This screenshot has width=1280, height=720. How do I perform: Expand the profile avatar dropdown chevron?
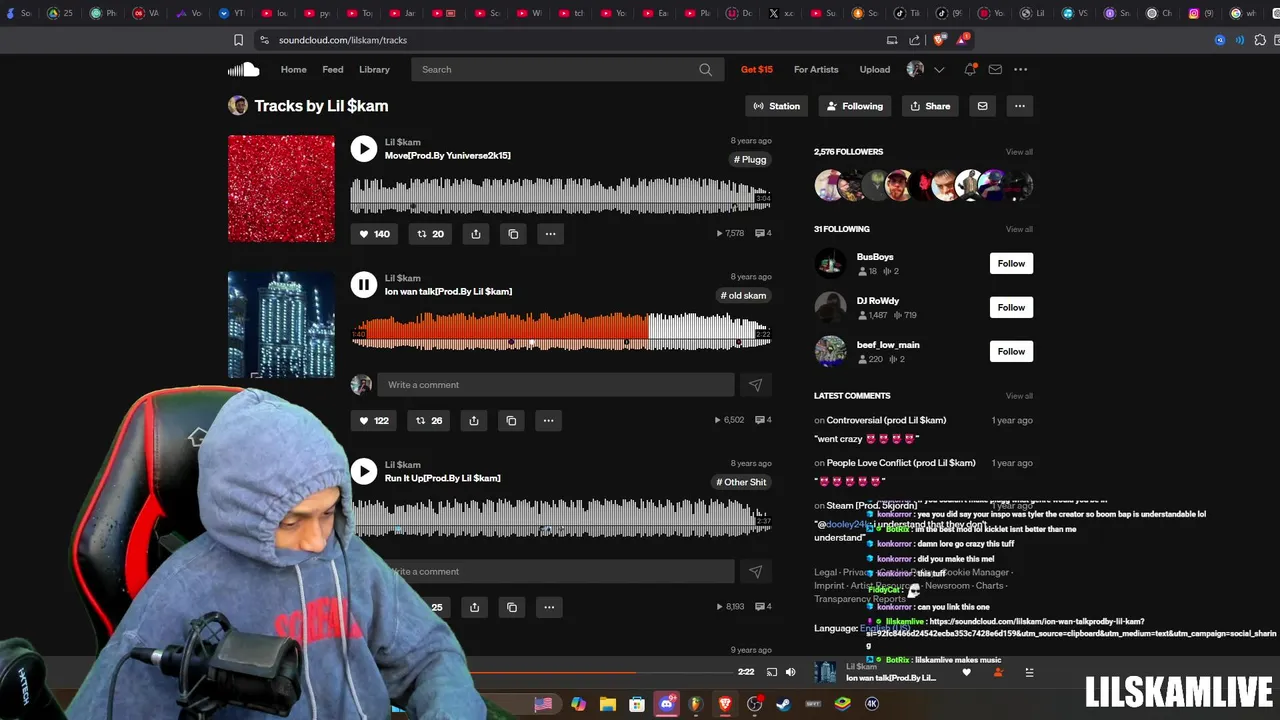coord(939,70)
